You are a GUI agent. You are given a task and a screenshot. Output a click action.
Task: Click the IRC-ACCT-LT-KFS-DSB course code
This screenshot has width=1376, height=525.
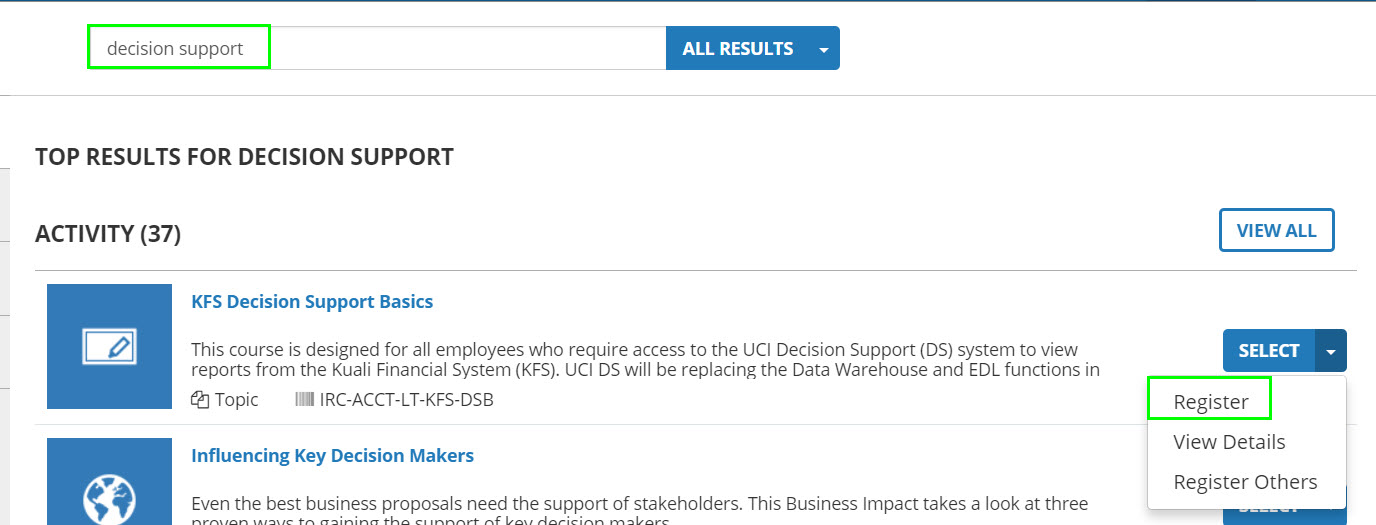[406, 400]
